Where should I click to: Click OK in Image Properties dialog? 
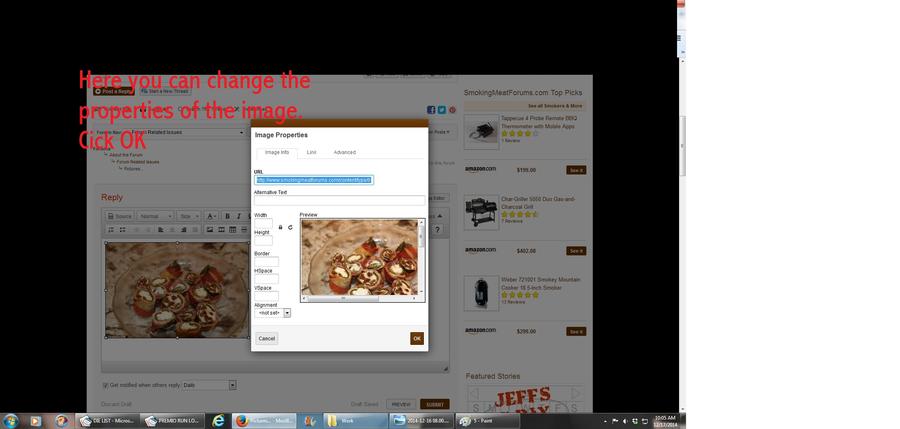(416, 338)
